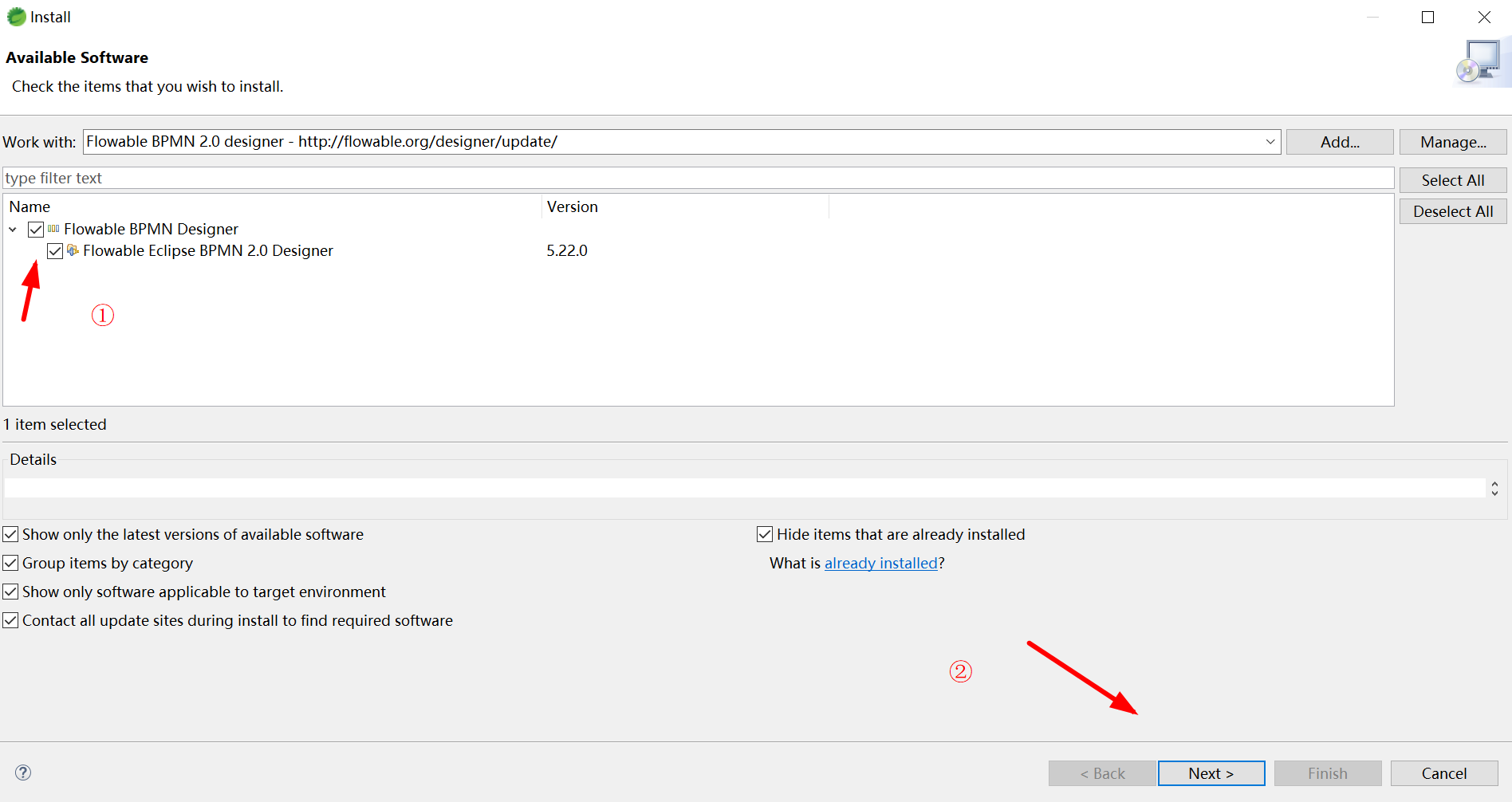Image resolution: width=1512 pixels, height=802 pixels.
Task: Toggle Flowable Eclipse BPMN 2.0 Designer checkbox
Action: click(x=55, y=251)
